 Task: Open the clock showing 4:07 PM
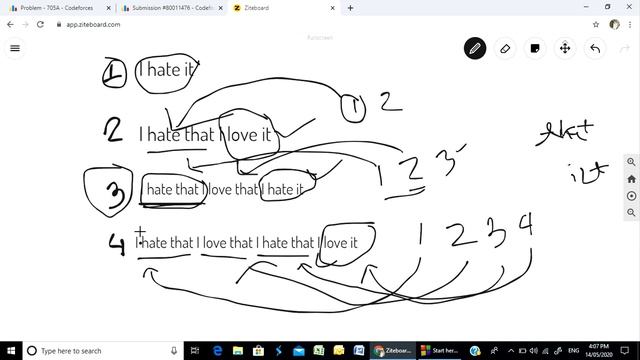pos(599,351)
